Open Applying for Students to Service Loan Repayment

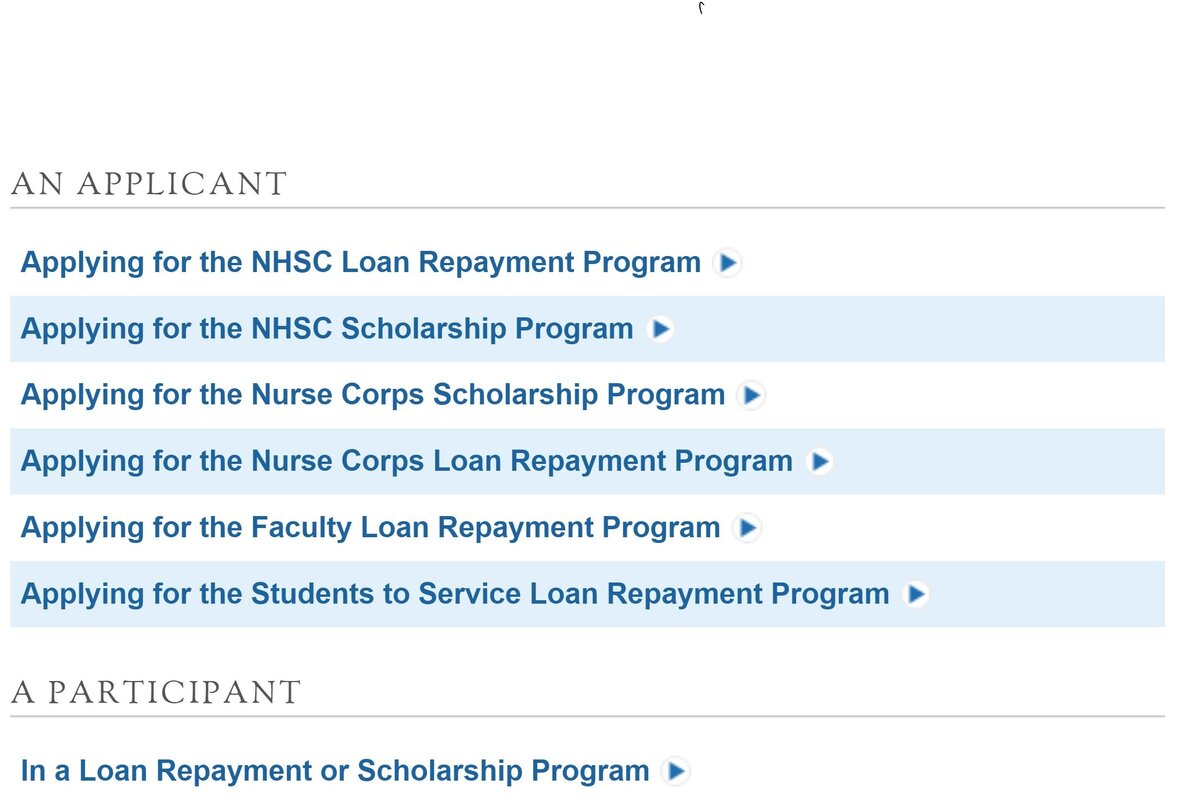point(455,594)
